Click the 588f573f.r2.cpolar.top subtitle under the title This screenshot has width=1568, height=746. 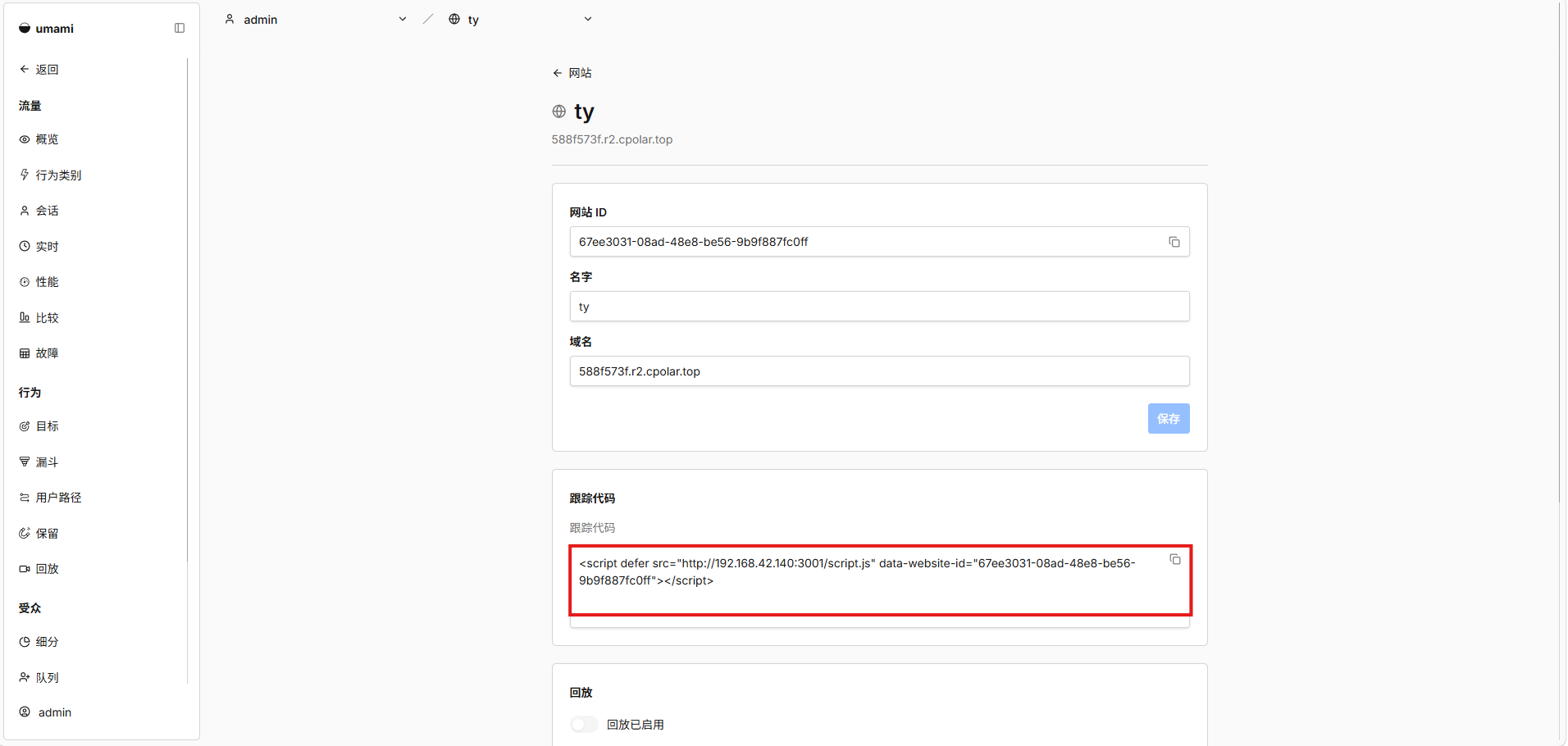(x=612, y=139)
